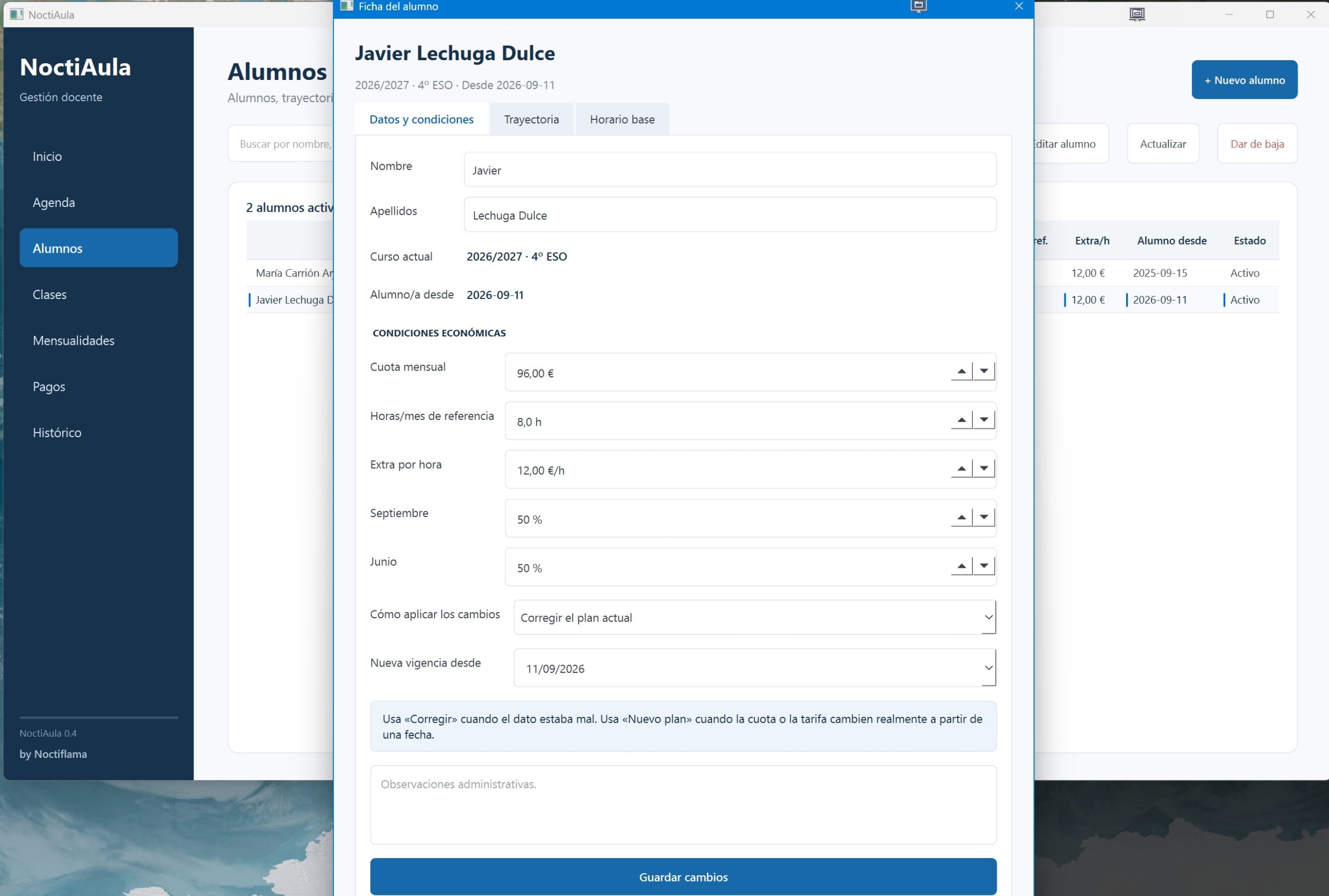This screenshot has width=1329, height=896.
Task: Raise Septiembre percentage with up arrow
Action: click(961, 518)
